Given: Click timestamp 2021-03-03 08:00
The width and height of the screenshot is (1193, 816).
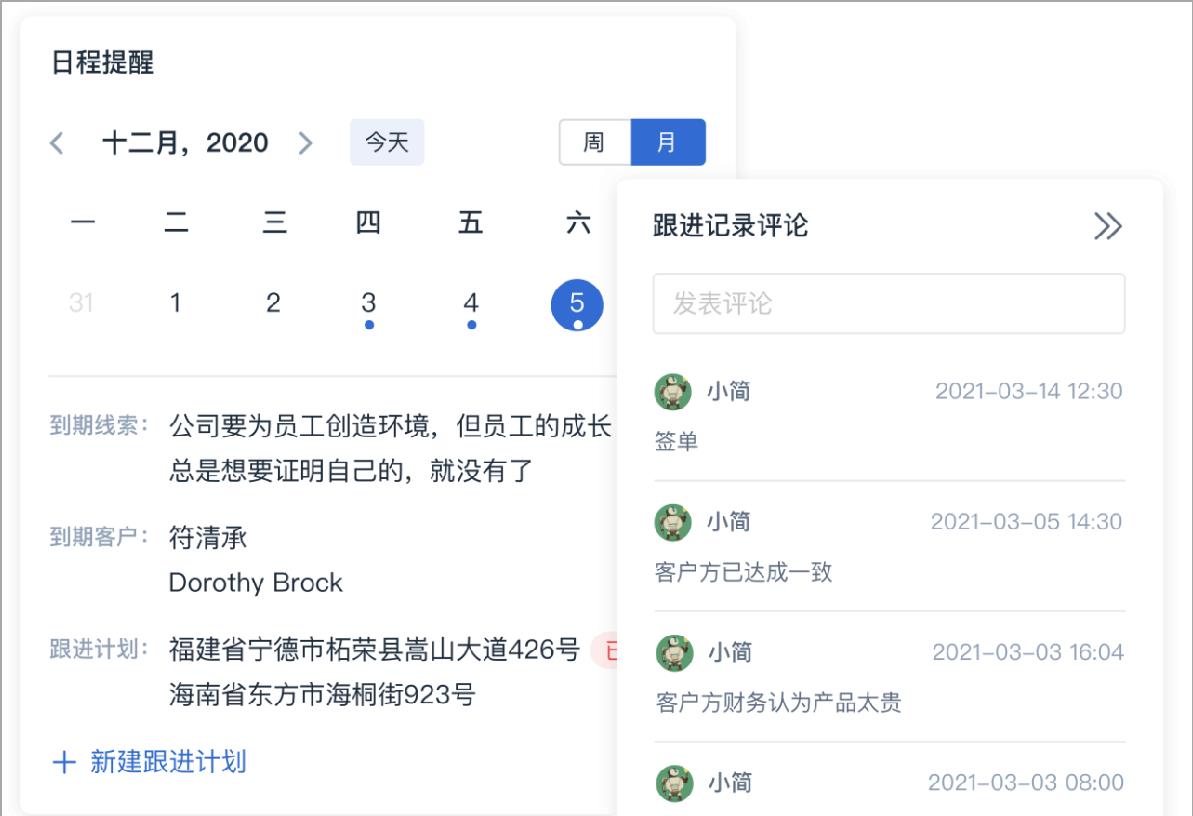Looking at the screenshot, I should pos(1026,783).
